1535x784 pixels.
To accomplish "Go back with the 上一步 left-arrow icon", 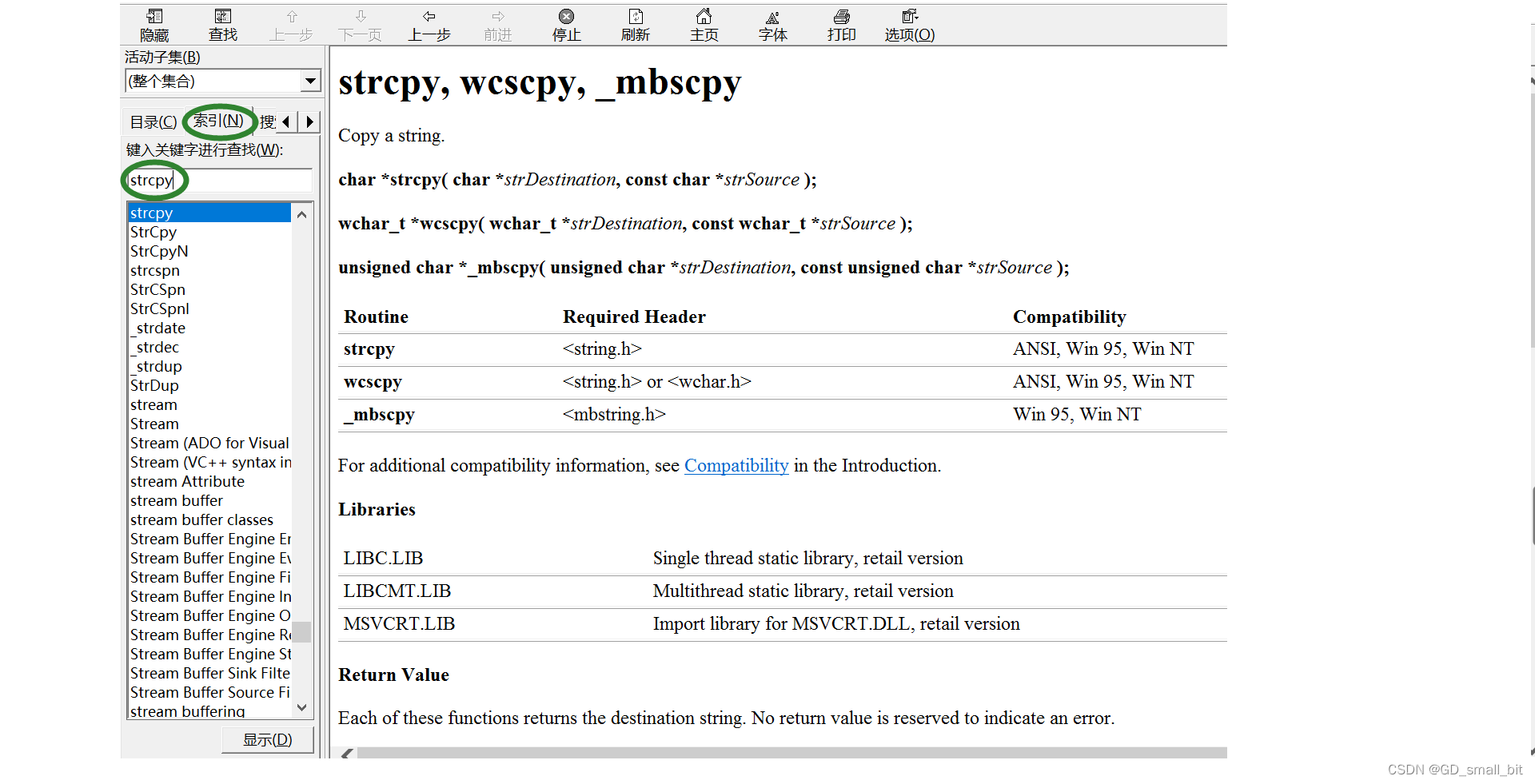I will coord(429,17).
